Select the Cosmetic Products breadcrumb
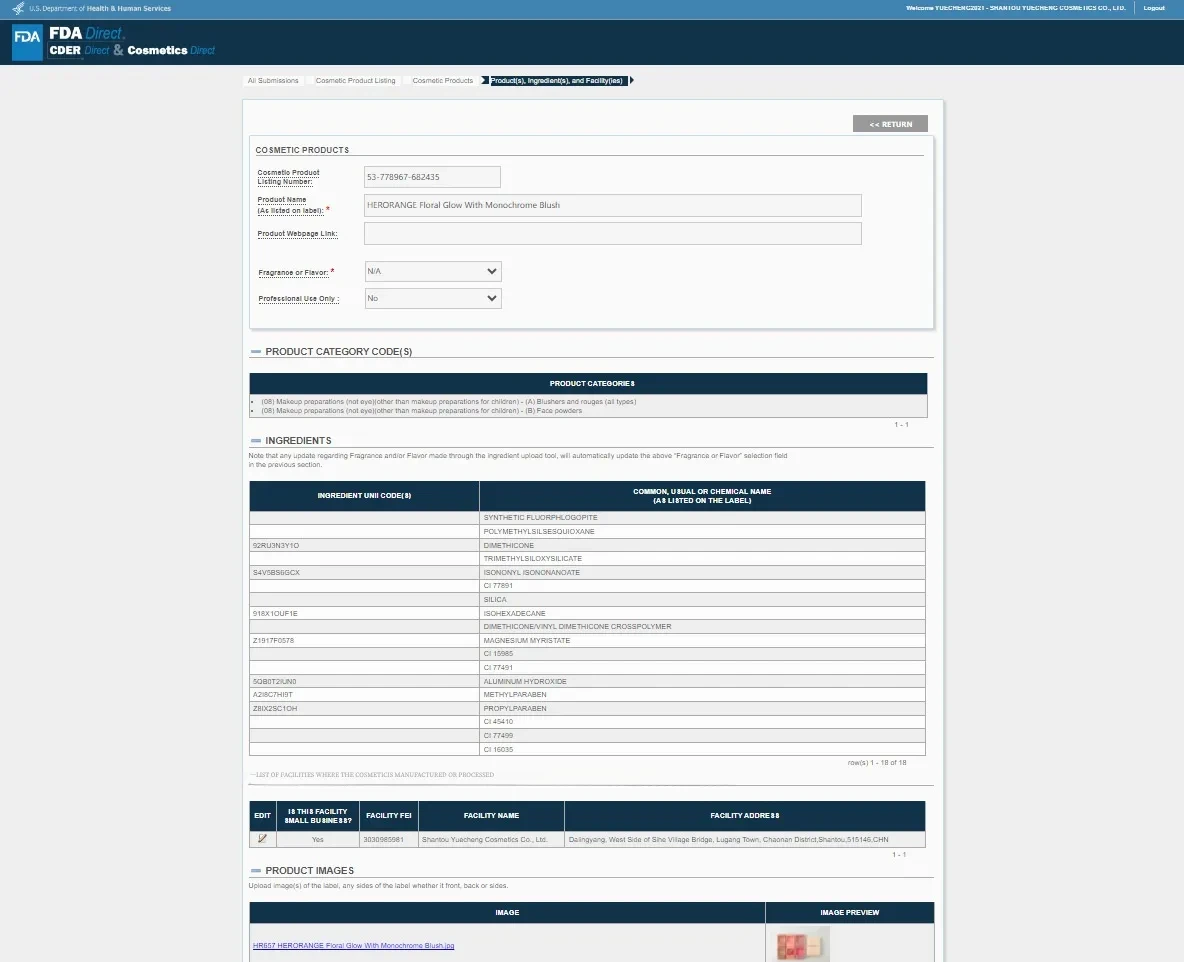This screenshot has width=1184, height=962. click(442, 81)
